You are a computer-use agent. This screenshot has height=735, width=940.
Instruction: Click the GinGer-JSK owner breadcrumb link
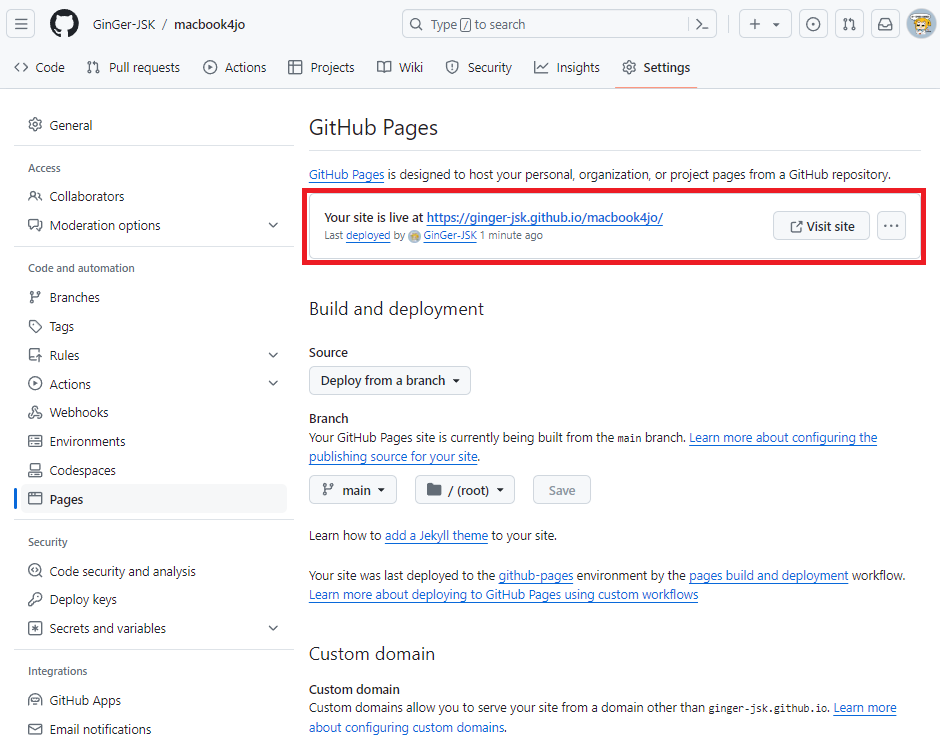[x=124, y=25]
